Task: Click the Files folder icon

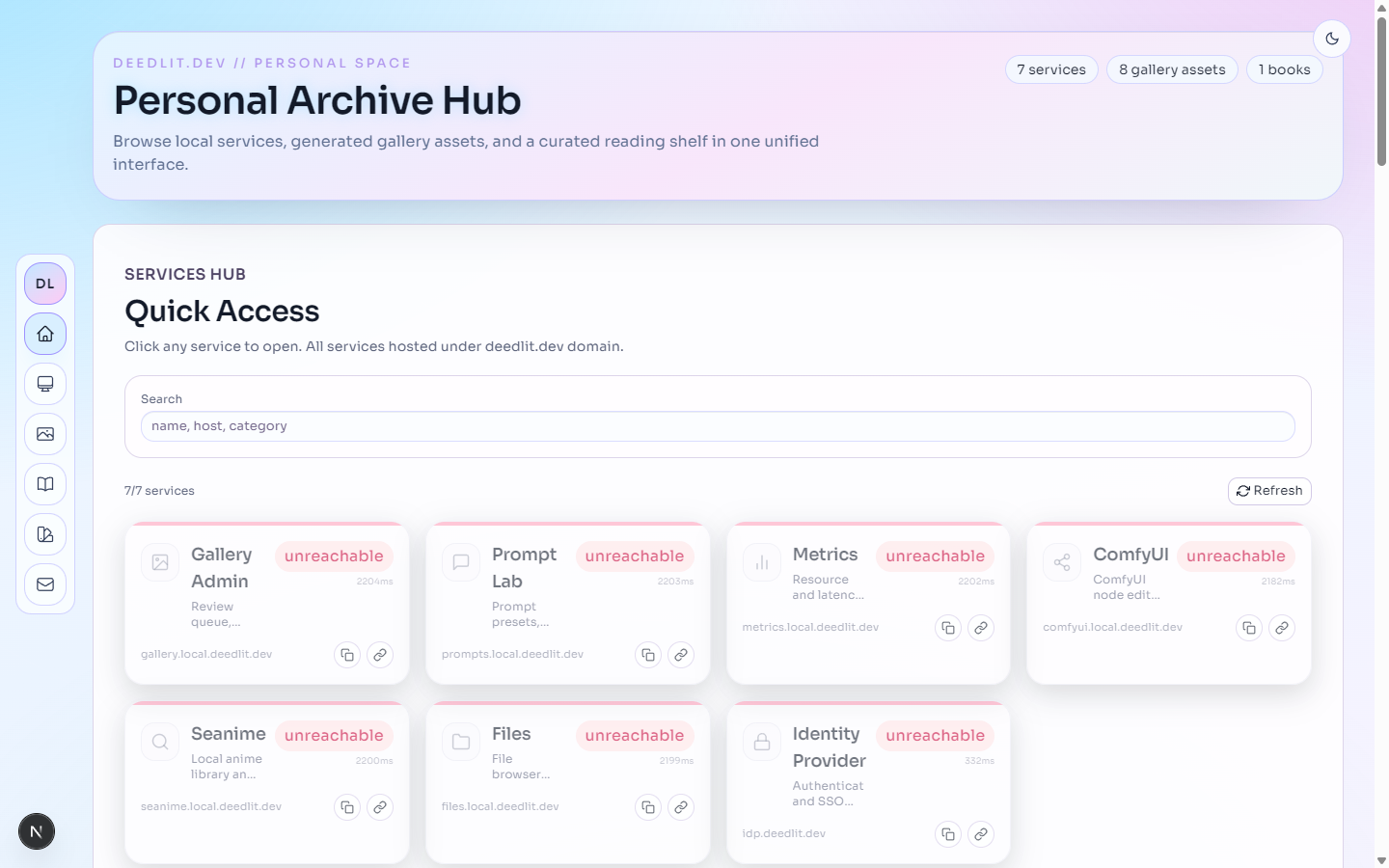Action: click(461, 742)
